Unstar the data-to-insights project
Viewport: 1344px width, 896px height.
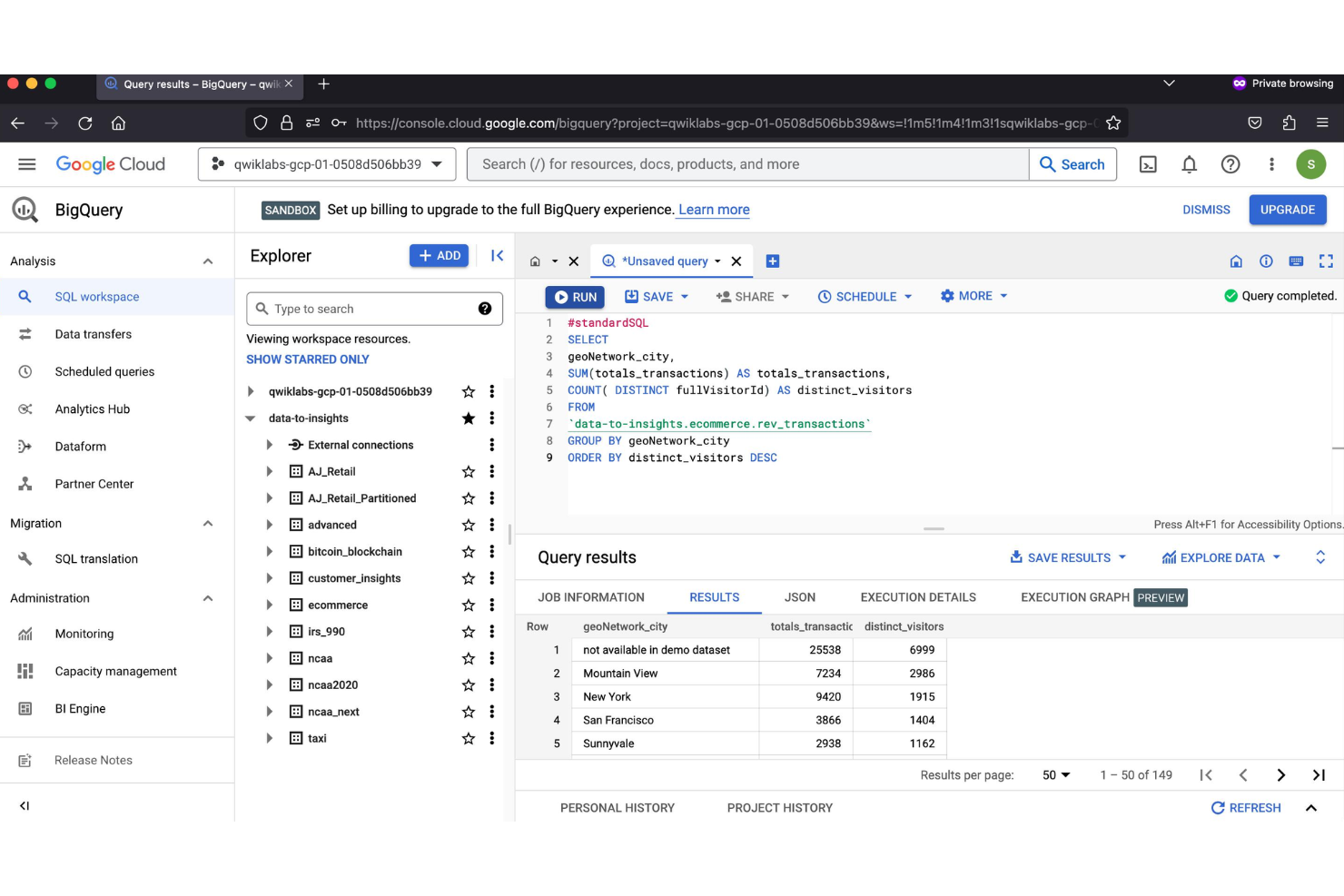pos(469,418)
